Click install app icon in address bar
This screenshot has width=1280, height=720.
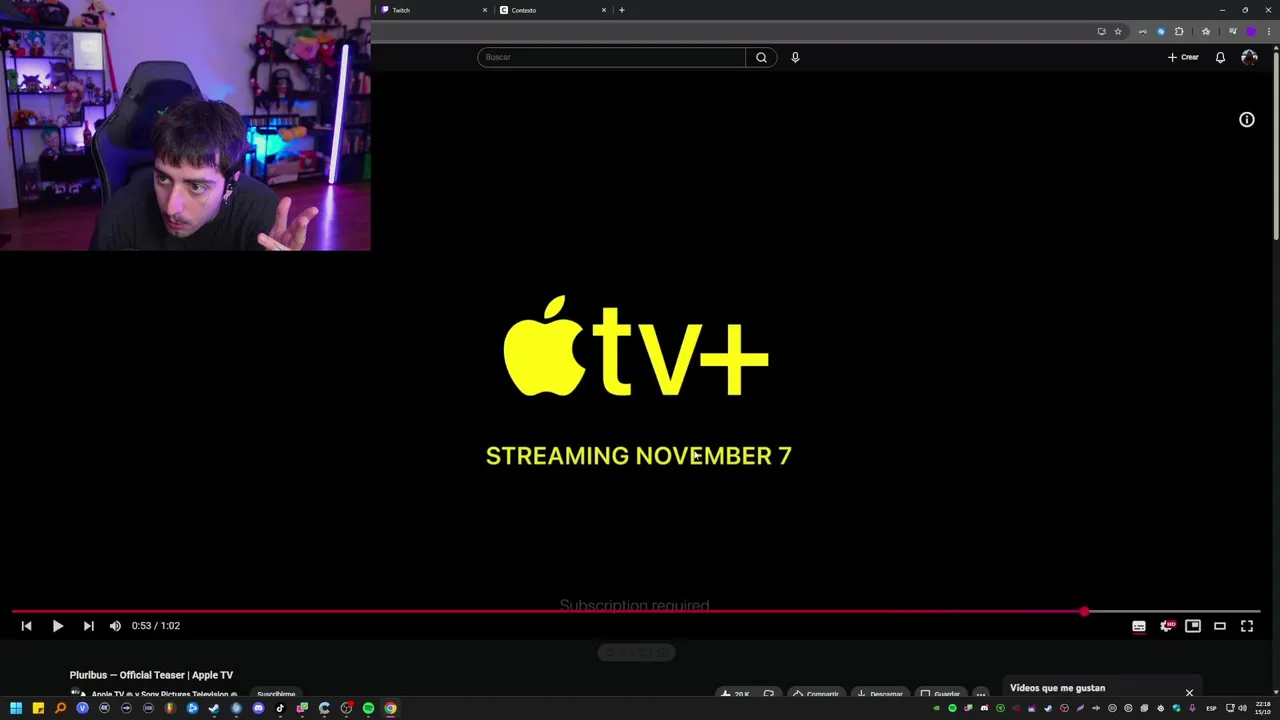pos(1102,31)
